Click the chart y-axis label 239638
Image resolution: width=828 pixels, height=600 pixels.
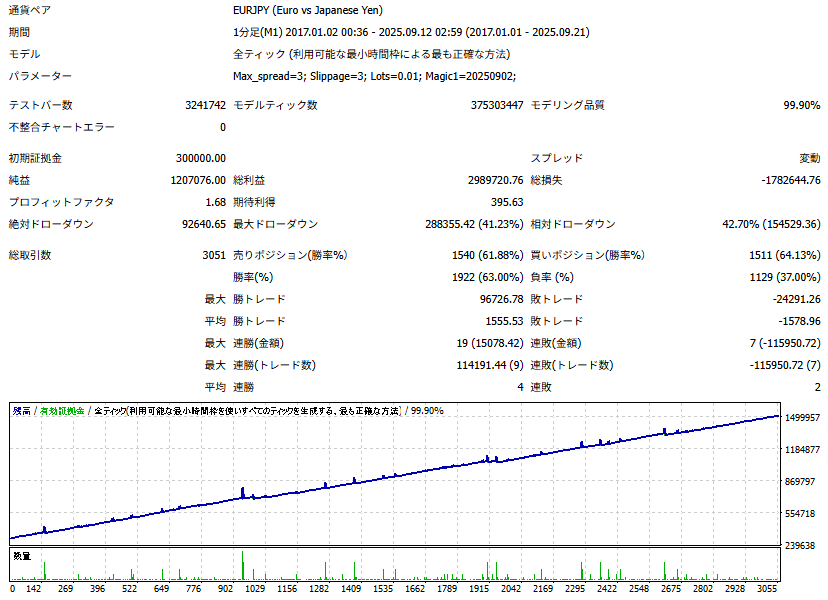pyautogui.click(x=800, y=546)
